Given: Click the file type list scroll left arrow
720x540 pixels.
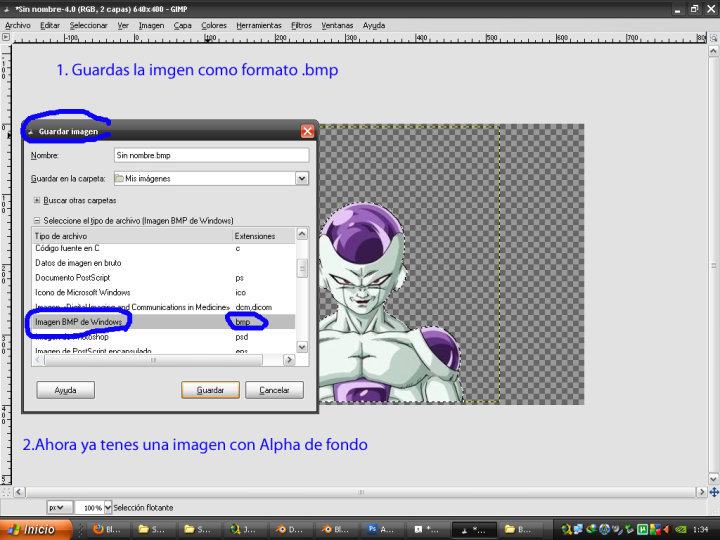Looking at the screenshot, I should [x=38, y=360].
